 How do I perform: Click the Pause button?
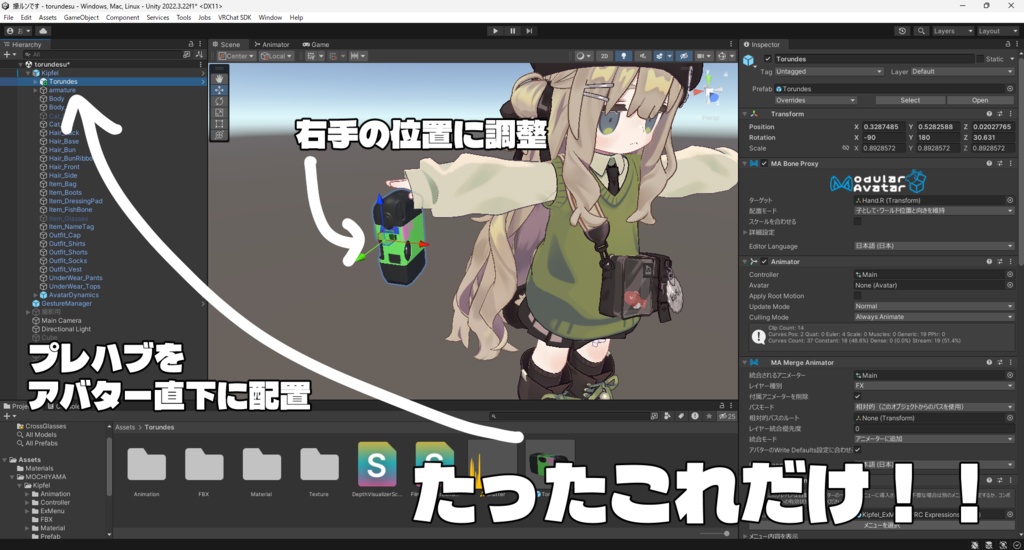pos(513,31)
